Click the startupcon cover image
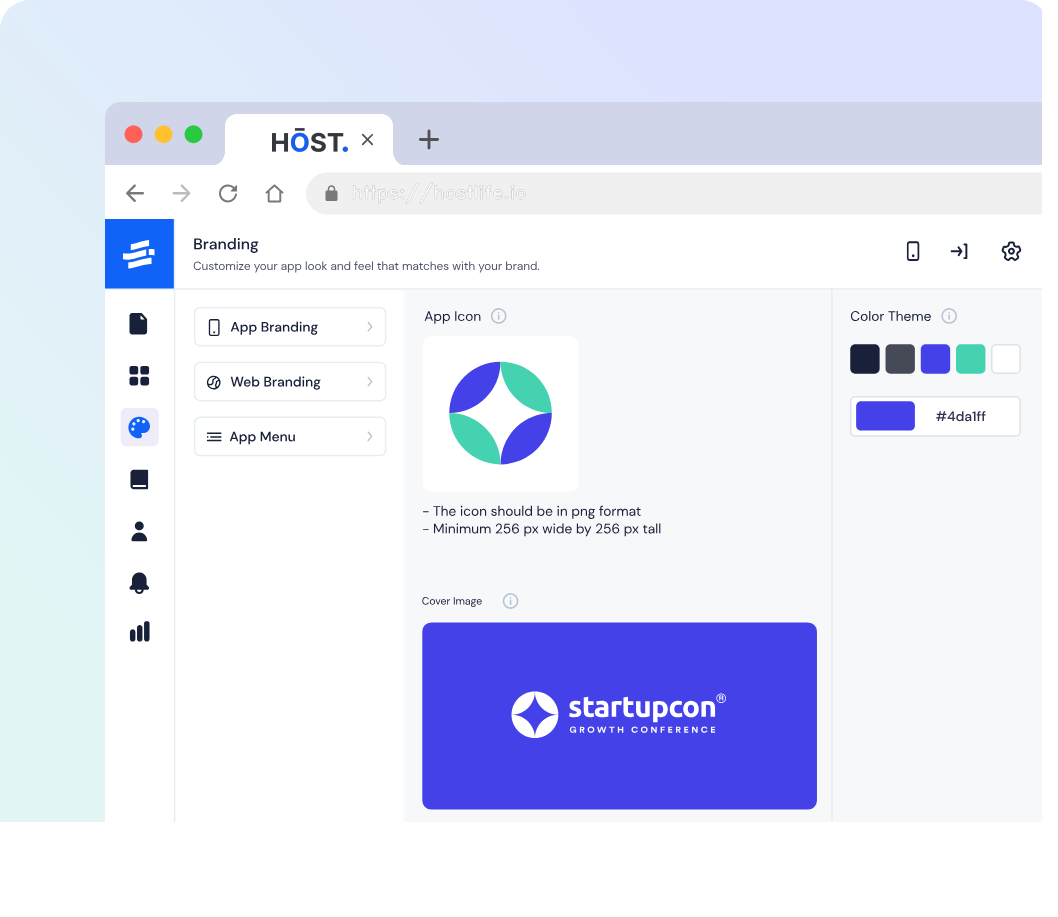1058x917 pixels. [x=619, y=716]
